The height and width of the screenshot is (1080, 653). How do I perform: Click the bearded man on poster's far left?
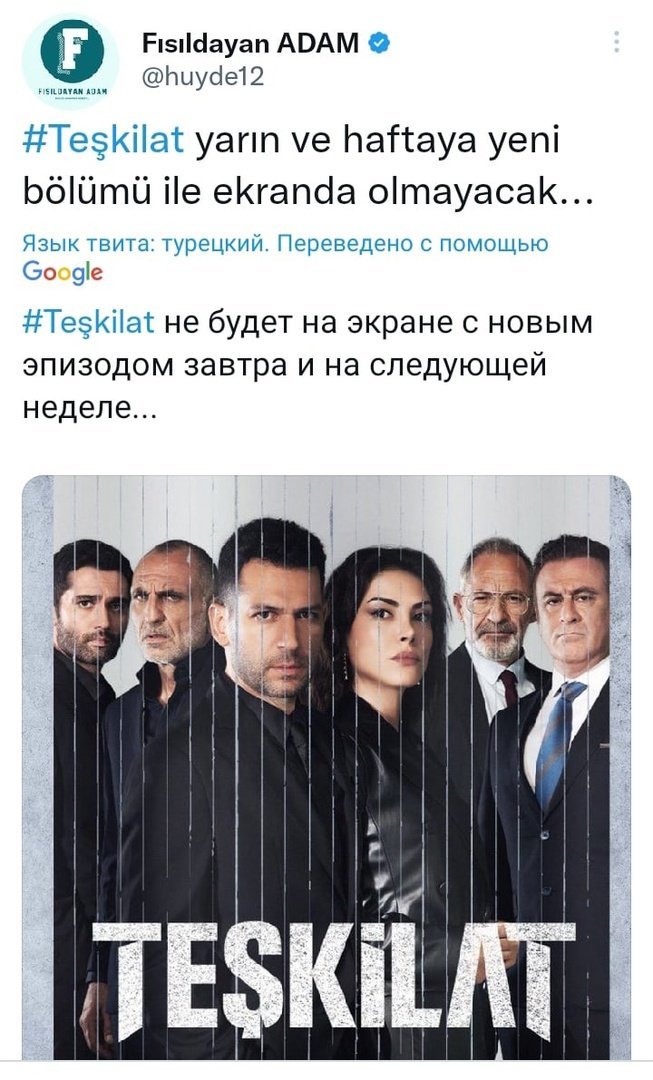tap(90, 689)
